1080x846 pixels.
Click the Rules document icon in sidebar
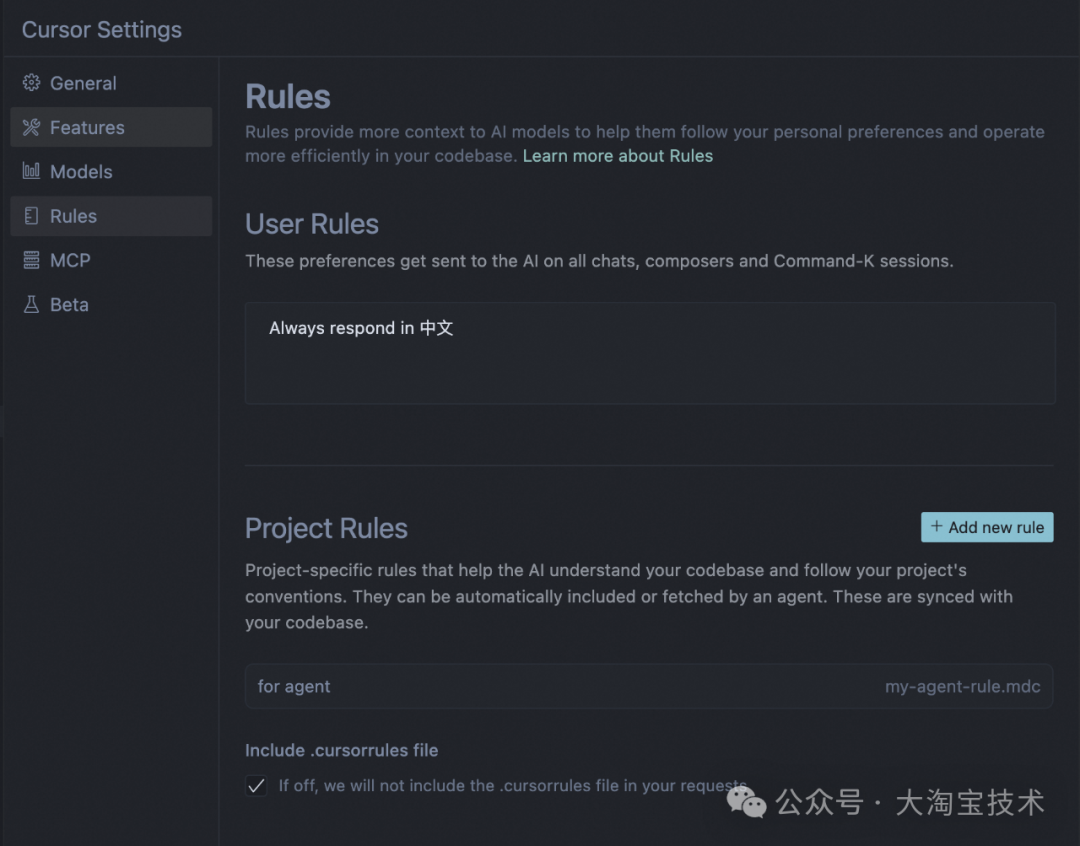point(31,216)
